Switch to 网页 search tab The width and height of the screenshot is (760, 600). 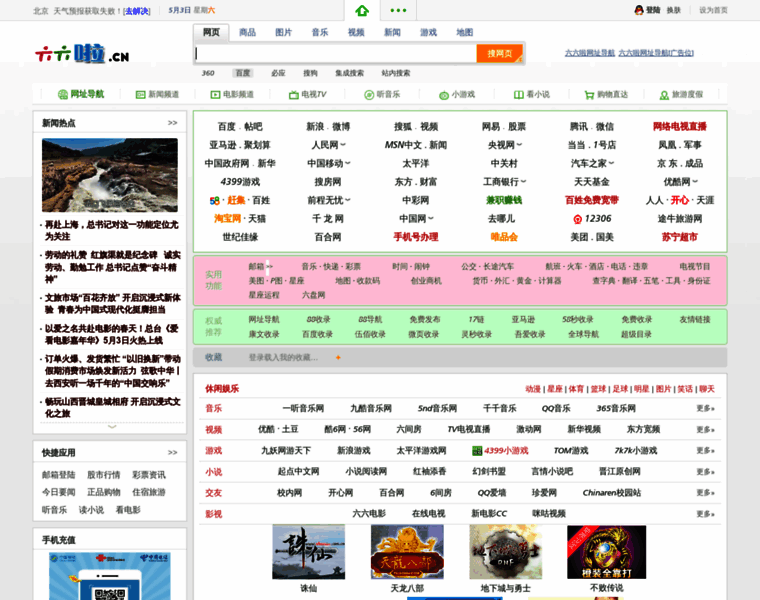pyautogui.click(x=211, y=32)
